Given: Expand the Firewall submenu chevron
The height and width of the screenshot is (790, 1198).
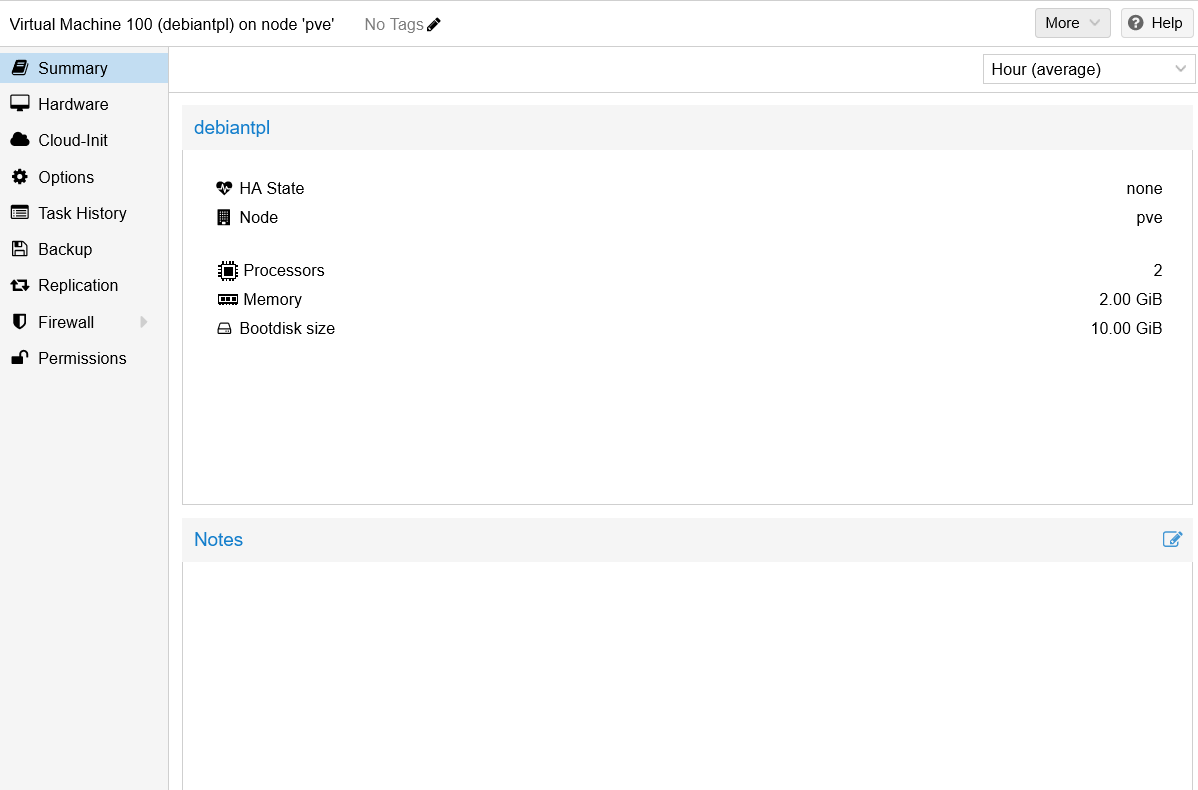Looking at the screenshot, I should point(143,321).
